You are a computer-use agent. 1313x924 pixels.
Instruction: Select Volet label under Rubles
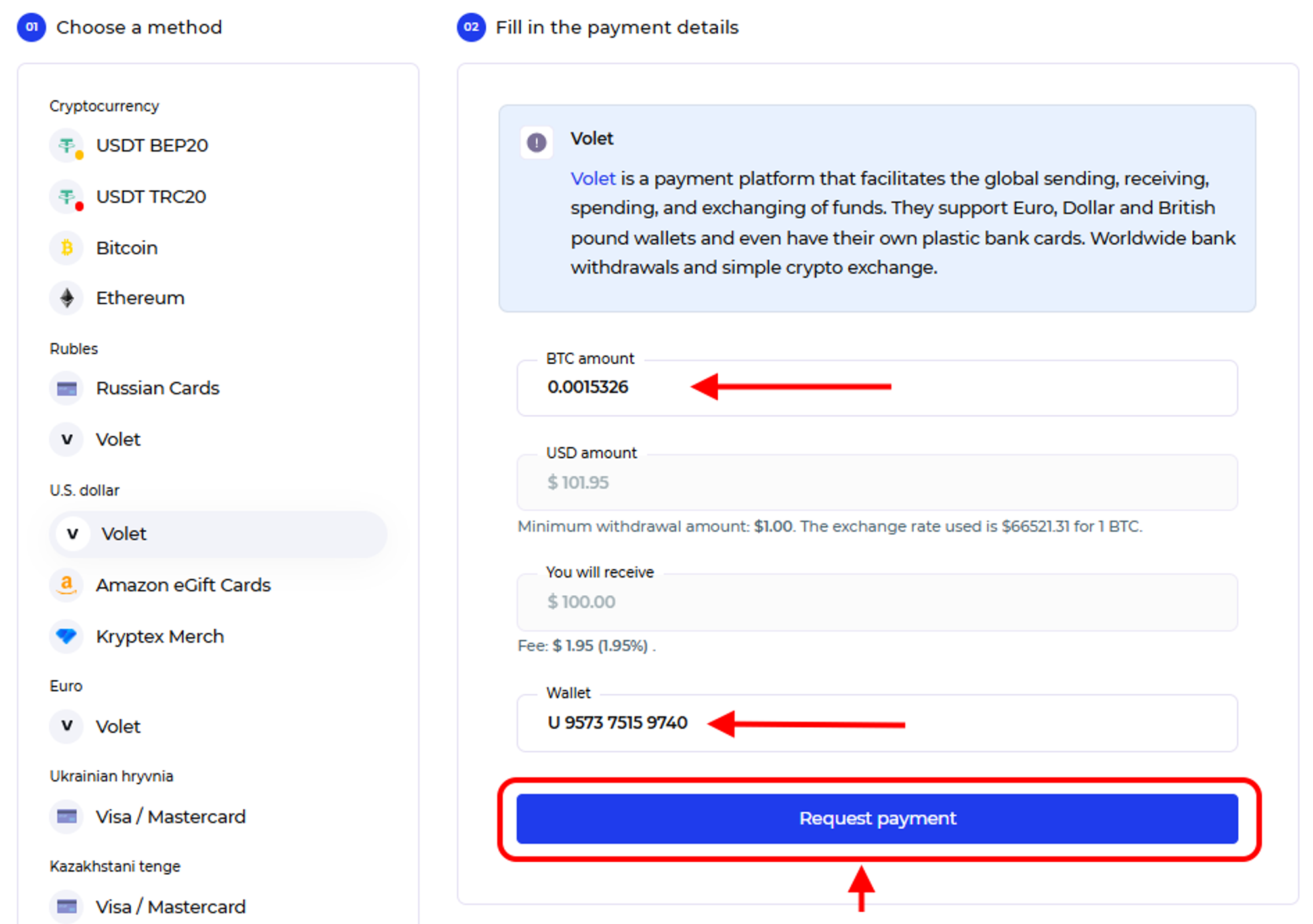point(118,439)
